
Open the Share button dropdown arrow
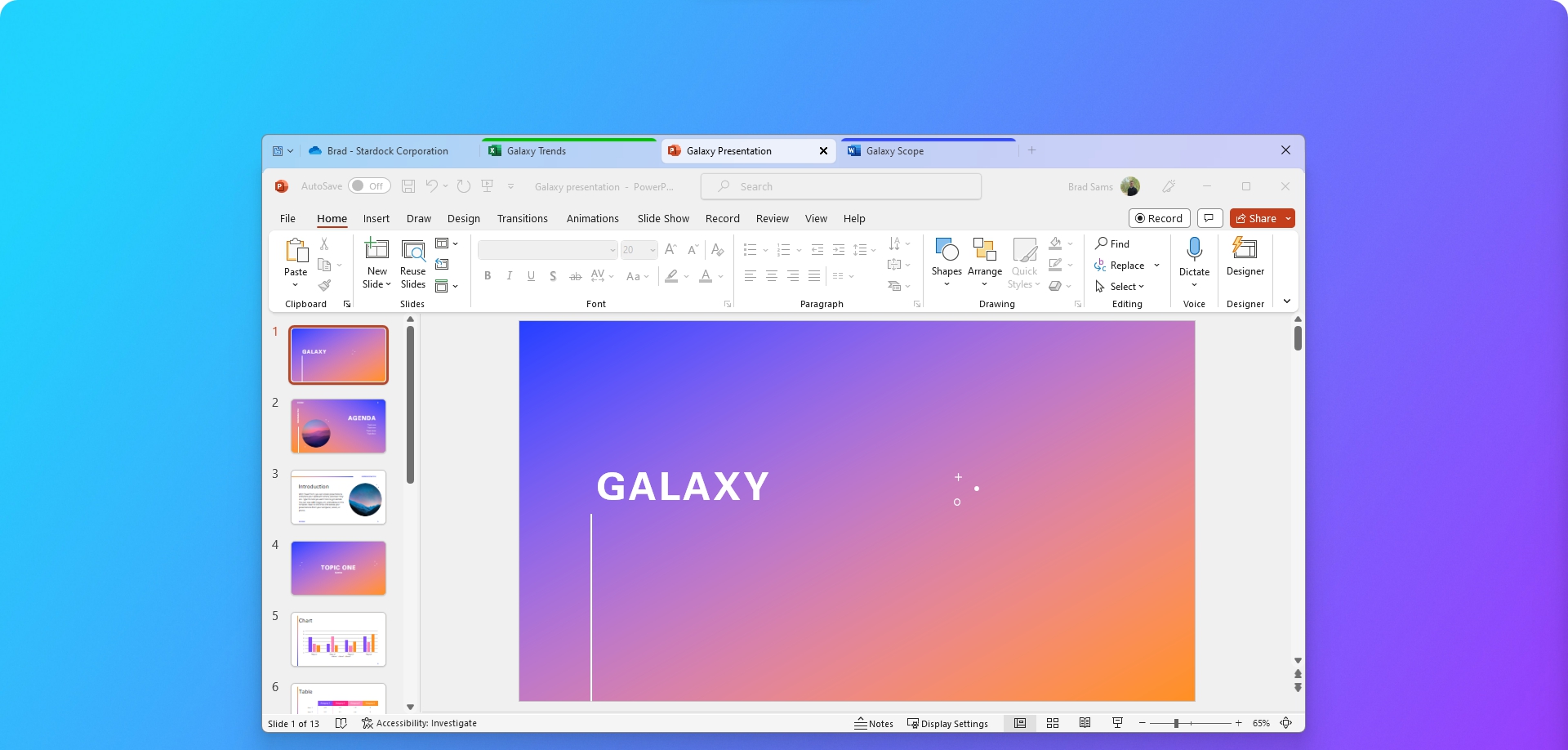coord(1288,218)
